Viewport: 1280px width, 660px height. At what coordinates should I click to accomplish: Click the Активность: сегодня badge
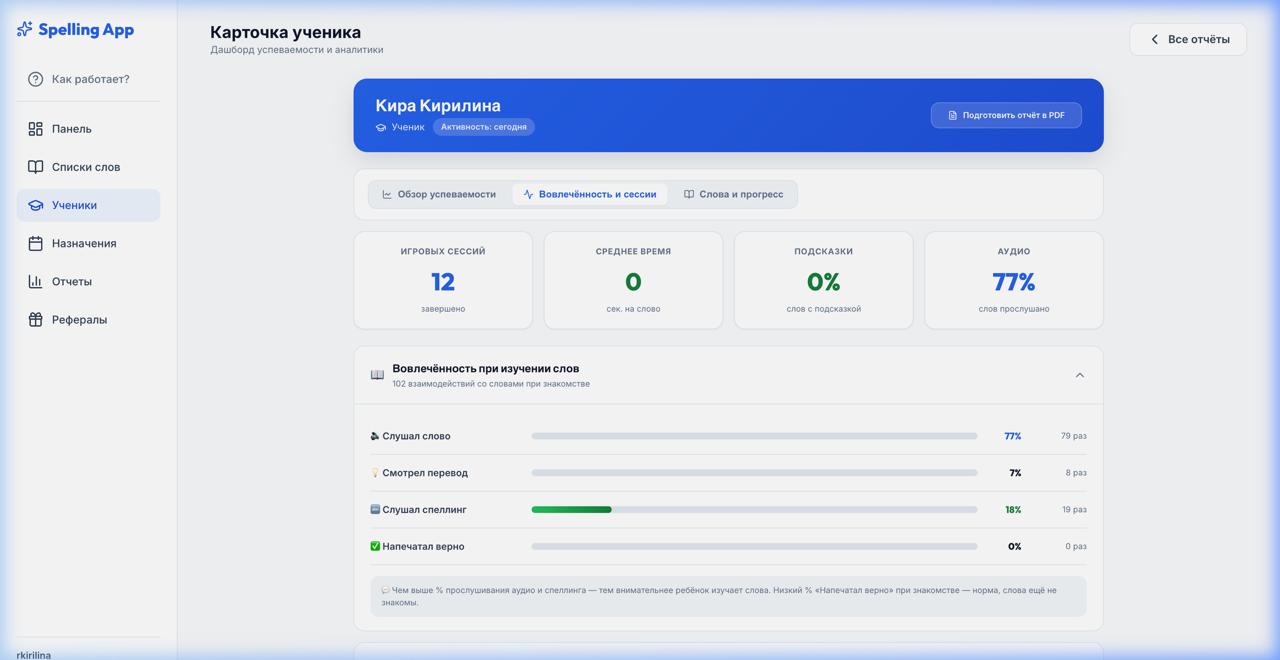[x=484, y=127]
